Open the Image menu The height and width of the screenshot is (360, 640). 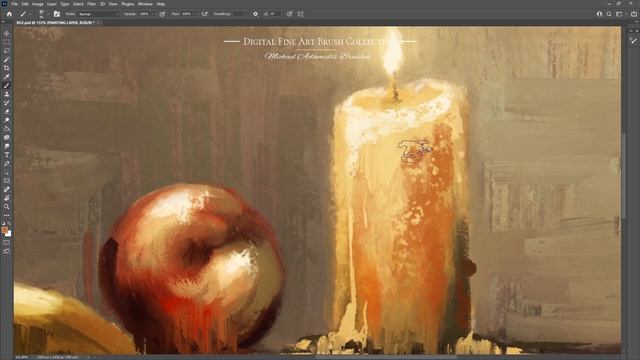tap(38, 4)
